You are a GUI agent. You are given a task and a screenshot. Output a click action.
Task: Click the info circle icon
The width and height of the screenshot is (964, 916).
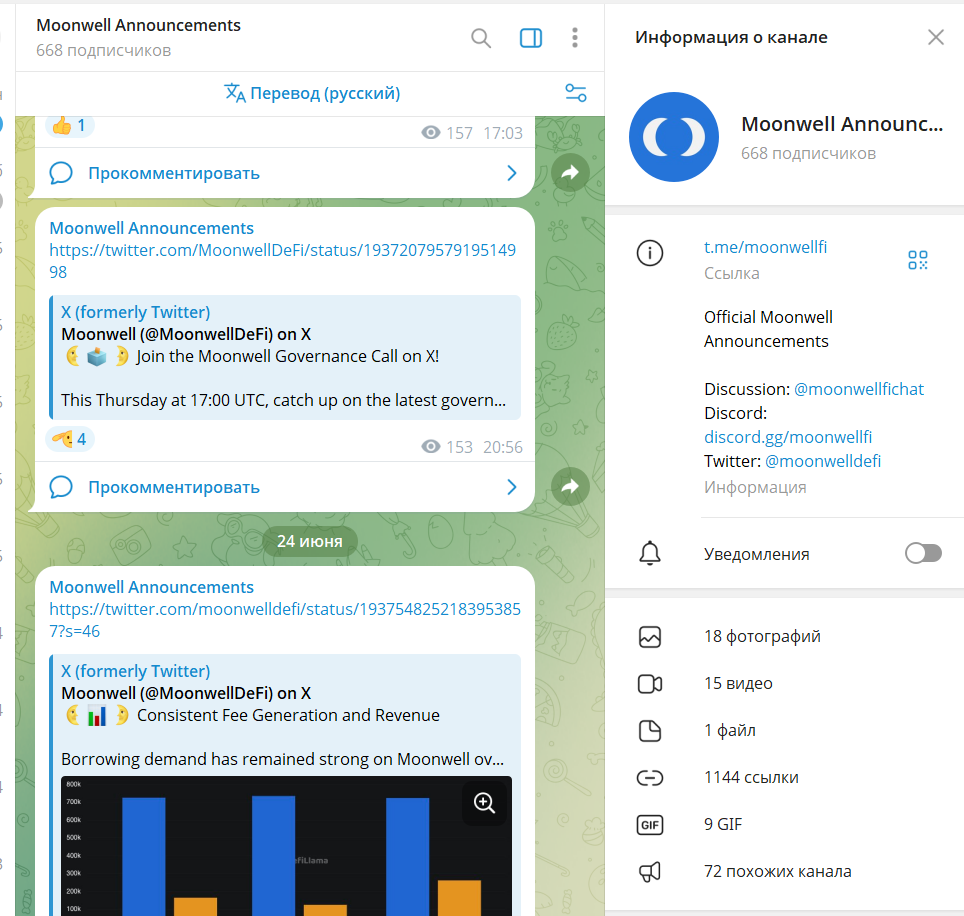pos(650,253)
